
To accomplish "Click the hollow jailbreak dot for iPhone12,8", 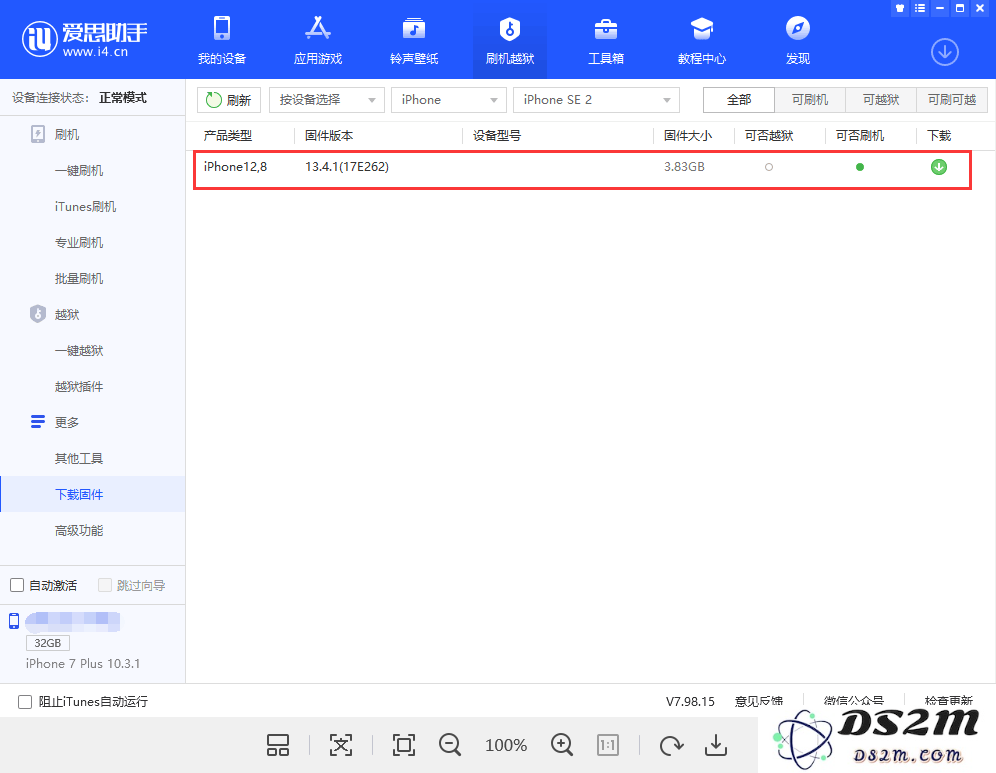I will pos(769,167).
